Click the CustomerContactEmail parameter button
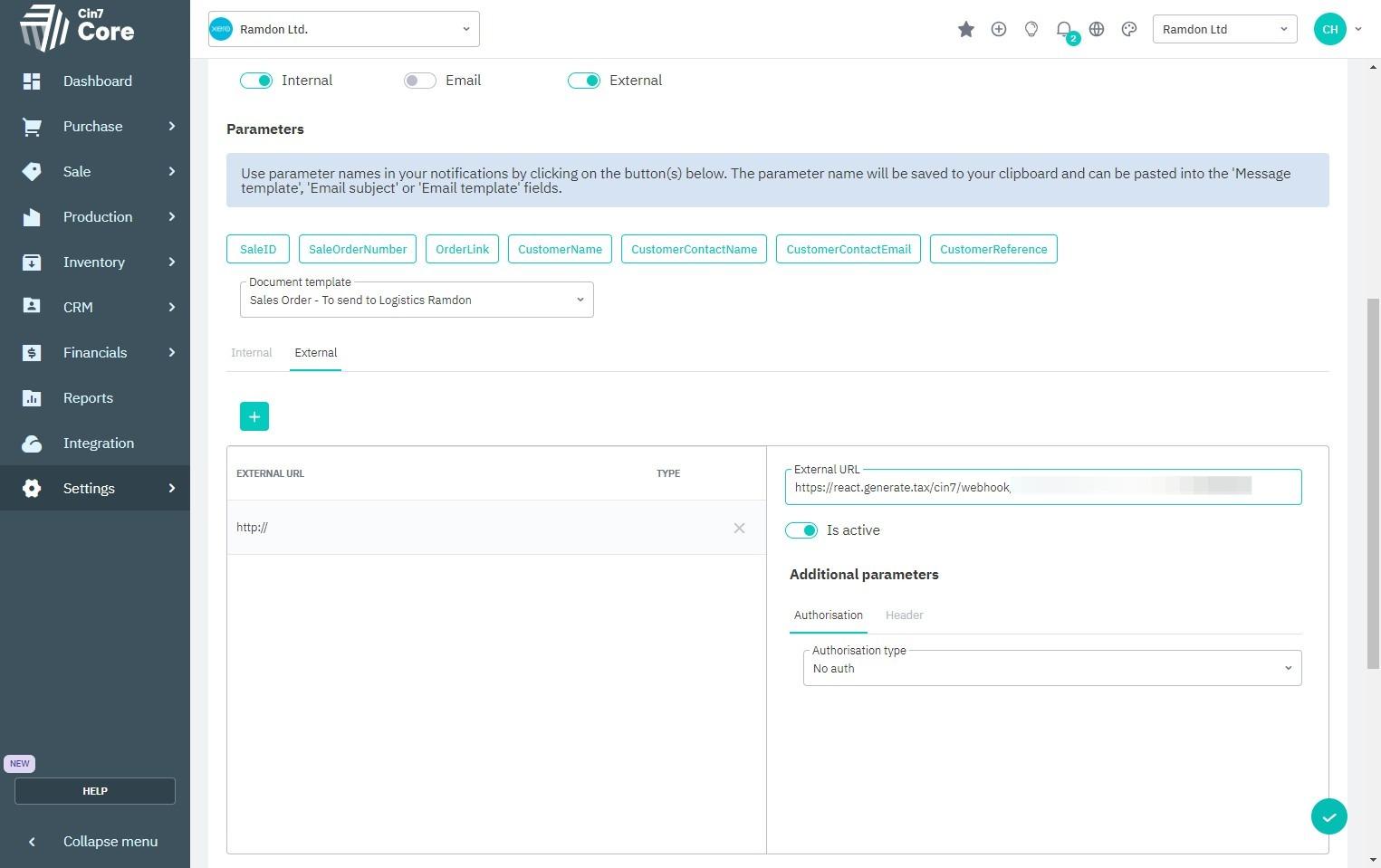 [x=849, y=250]
